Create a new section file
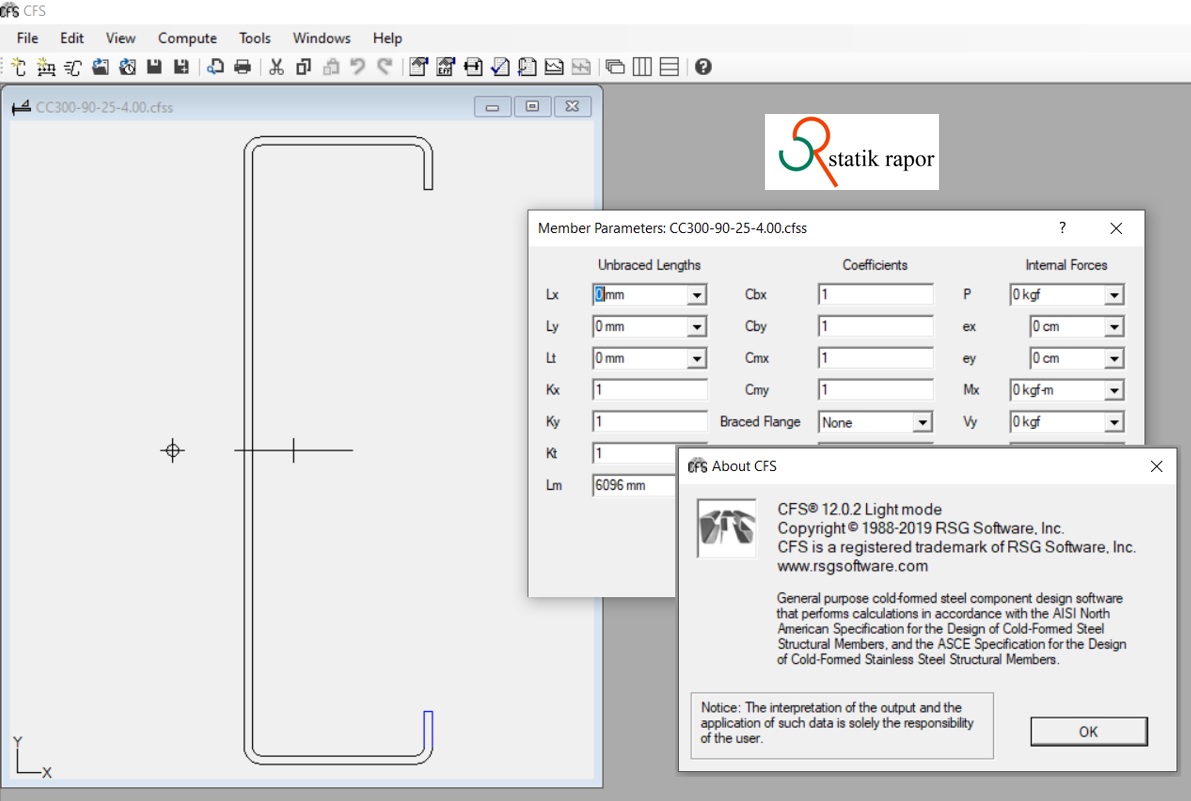The width and height of the screenshot is (1191, 801). 19,67
